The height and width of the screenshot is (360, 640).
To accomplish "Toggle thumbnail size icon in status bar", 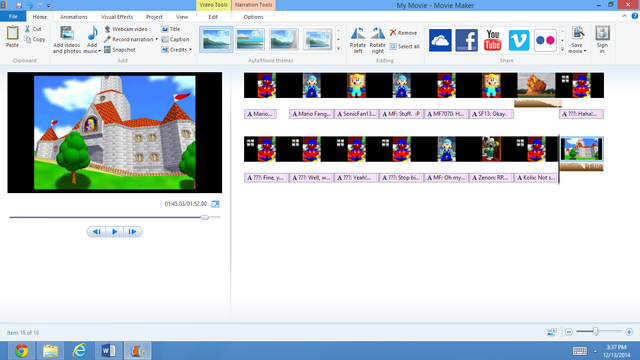I will tap(551, 332).
